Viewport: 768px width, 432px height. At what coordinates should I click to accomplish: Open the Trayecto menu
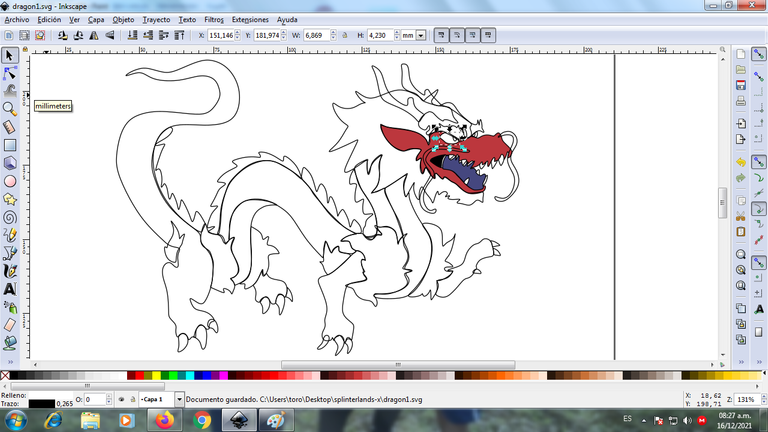[x=156, y=20]
